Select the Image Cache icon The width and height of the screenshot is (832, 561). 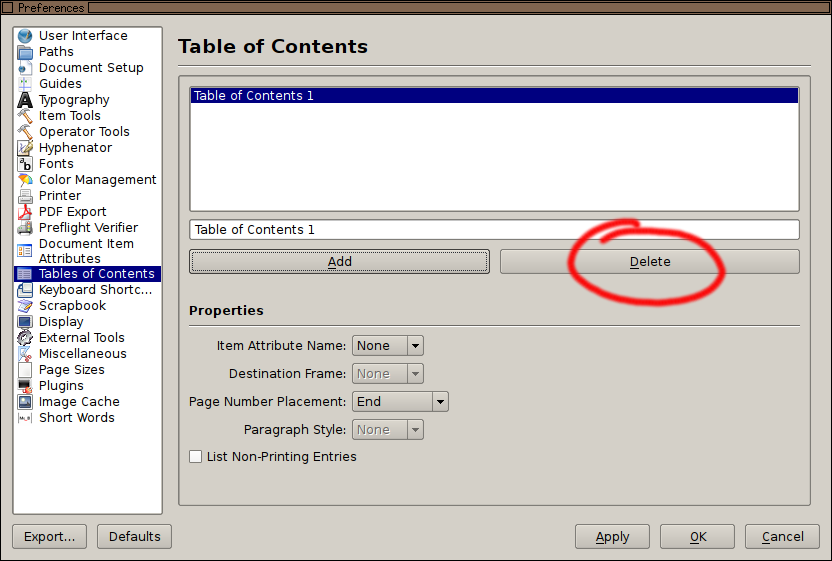click(25, 402)
